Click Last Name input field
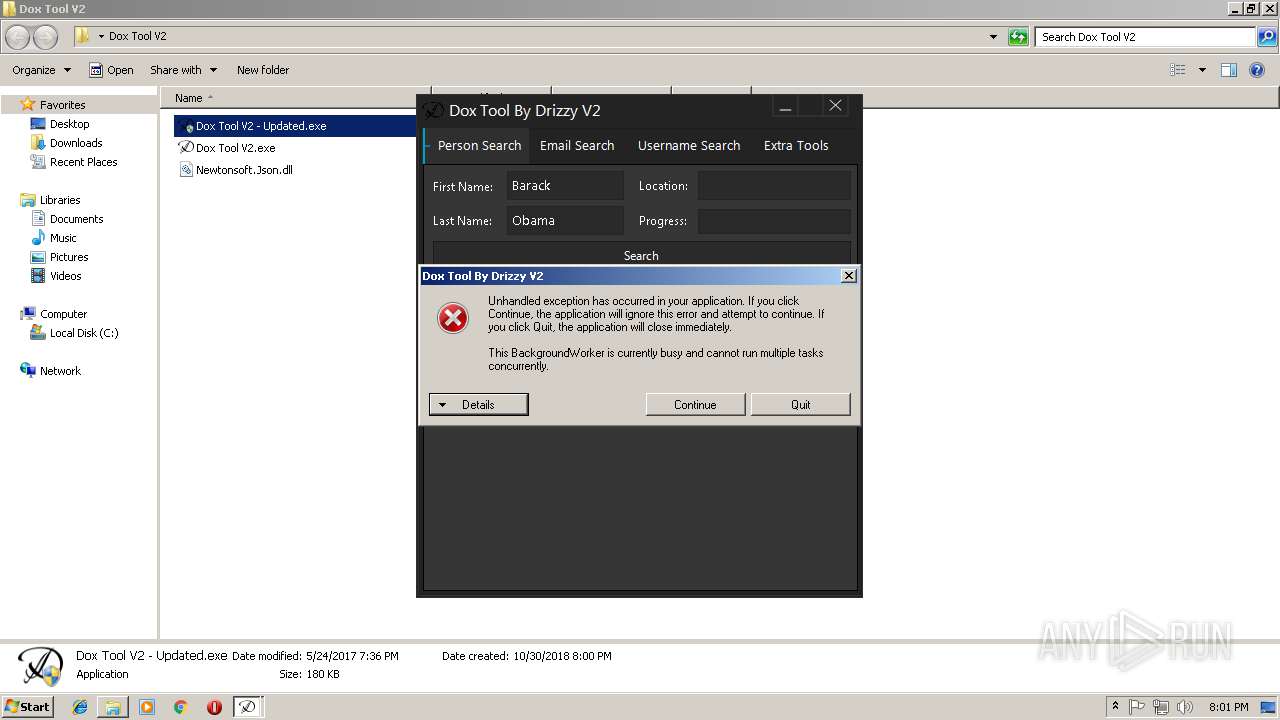The height and width of the screenshot is (720, 1280). pyautogui.click(x=565, y=221)
